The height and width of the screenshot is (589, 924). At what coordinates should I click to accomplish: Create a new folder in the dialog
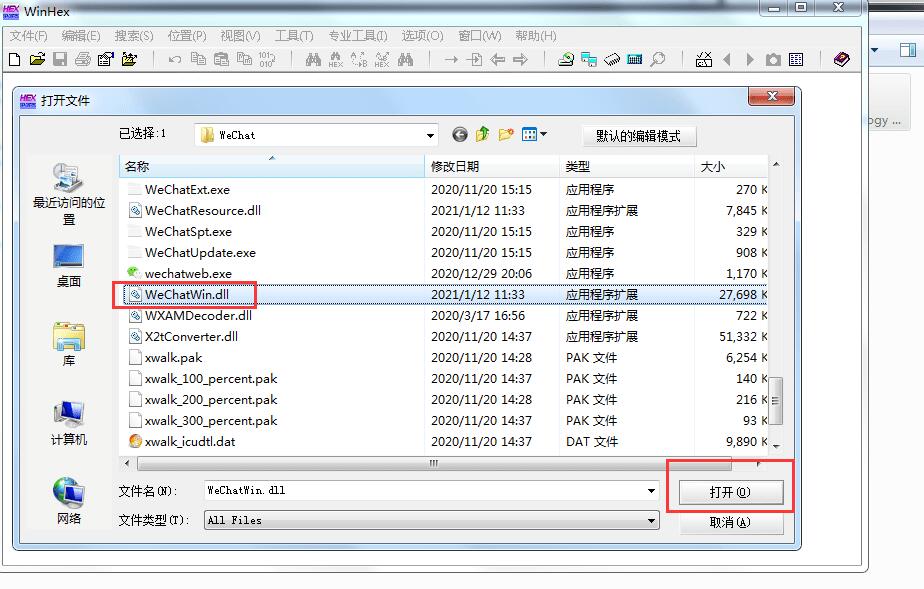click(506, 135)
